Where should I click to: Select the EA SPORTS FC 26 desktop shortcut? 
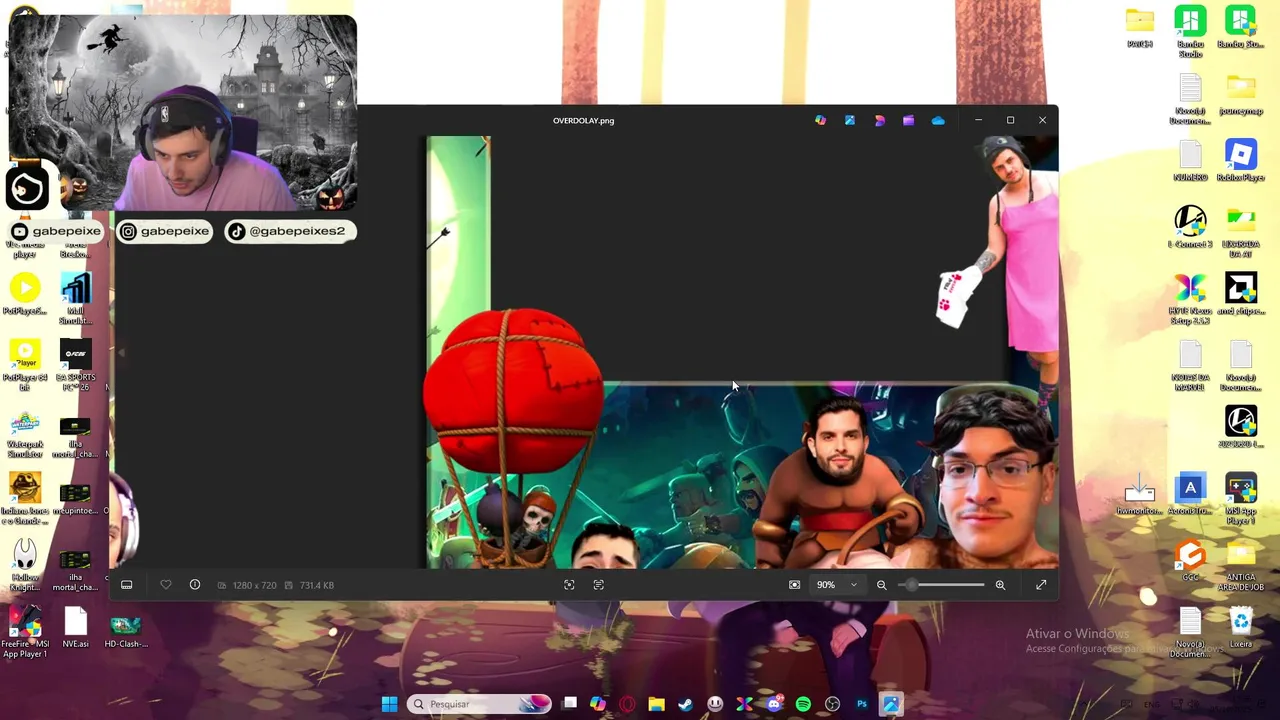76,366
